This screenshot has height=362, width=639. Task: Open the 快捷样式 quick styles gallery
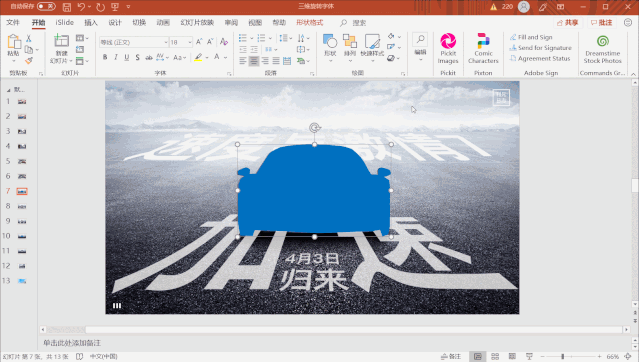372,48
